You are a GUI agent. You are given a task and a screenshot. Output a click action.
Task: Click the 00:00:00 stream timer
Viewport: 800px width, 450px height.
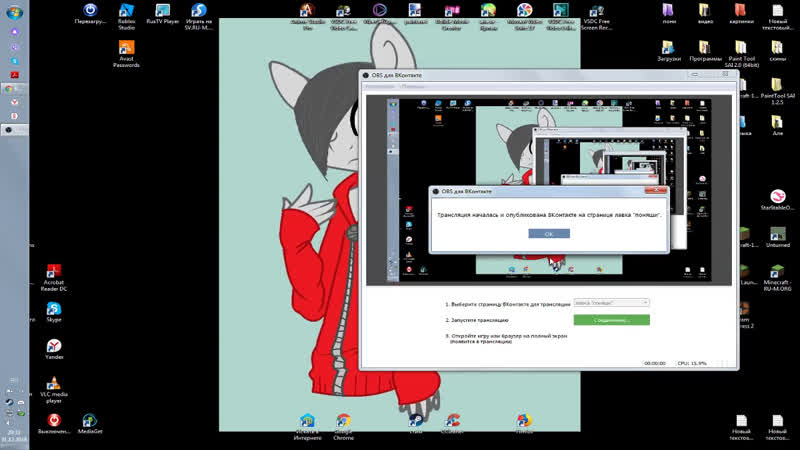tap(655, 363)
